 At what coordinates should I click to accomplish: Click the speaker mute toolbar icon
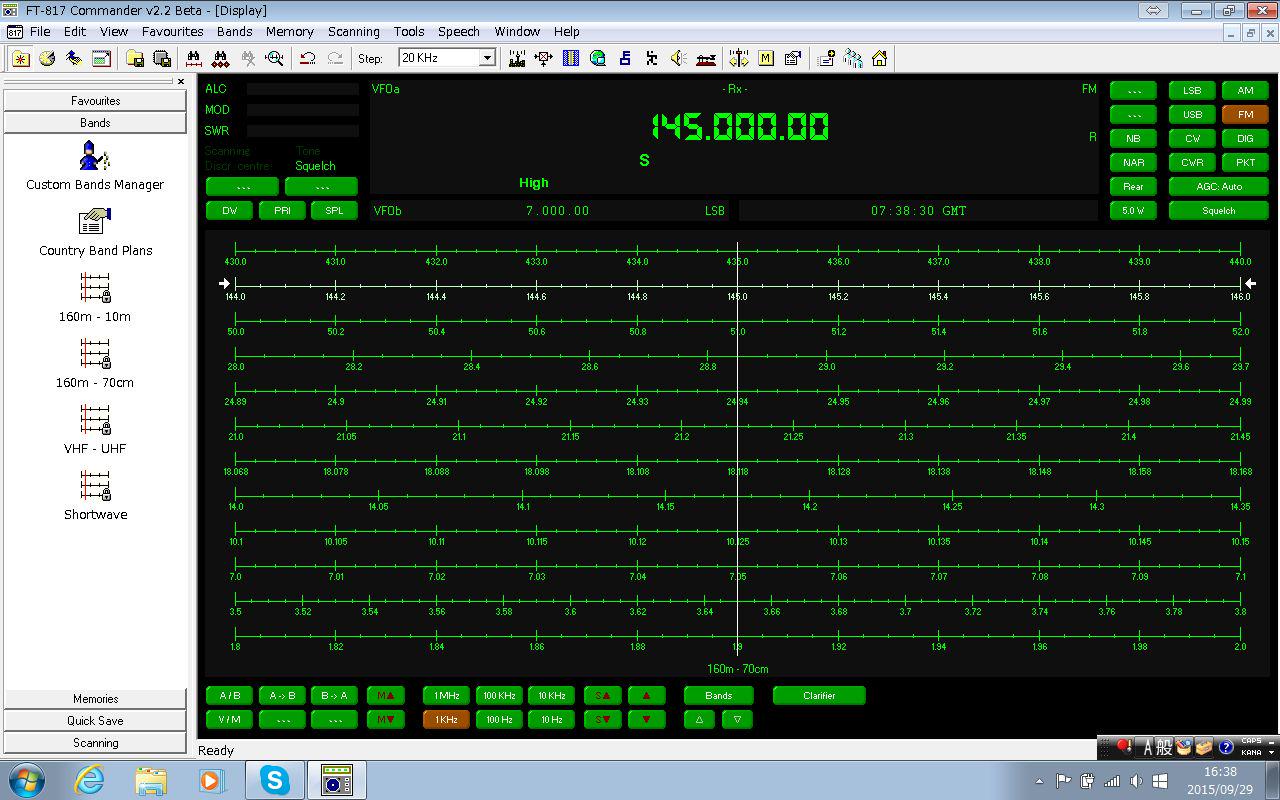(x=679, y=59)
